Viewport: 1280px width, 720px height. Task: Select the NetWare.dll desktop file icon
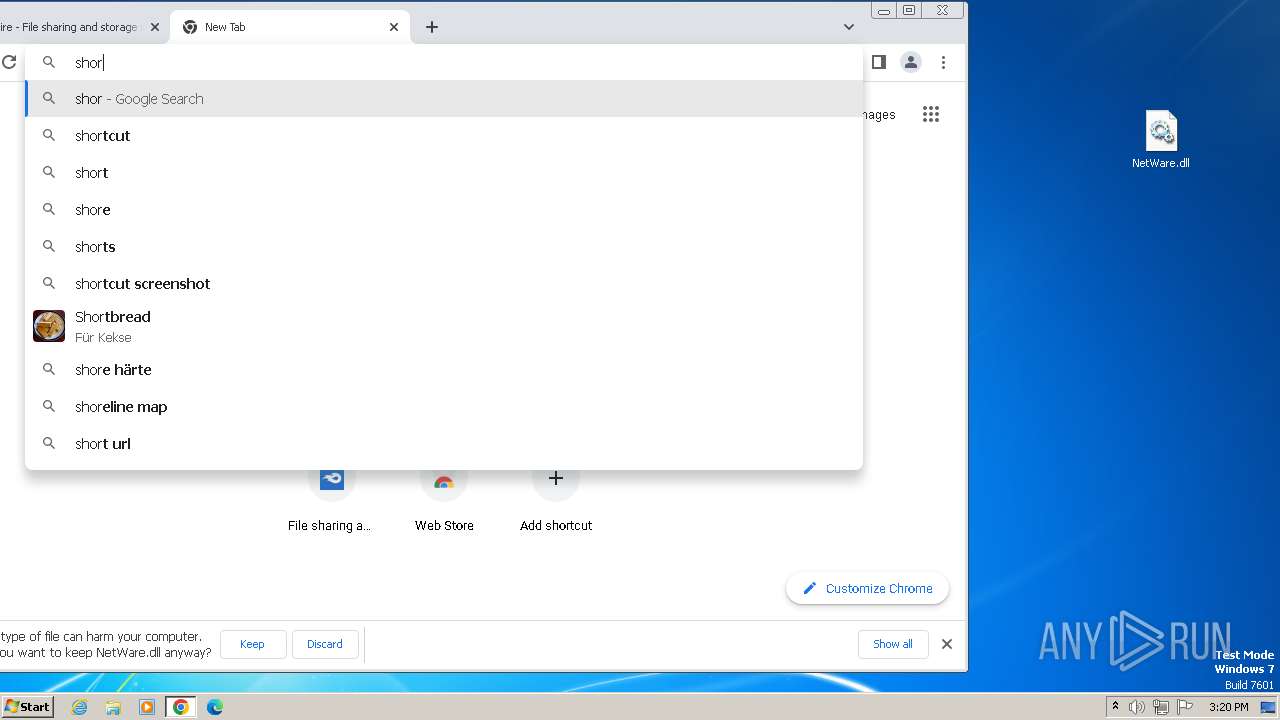[1161, 140]
